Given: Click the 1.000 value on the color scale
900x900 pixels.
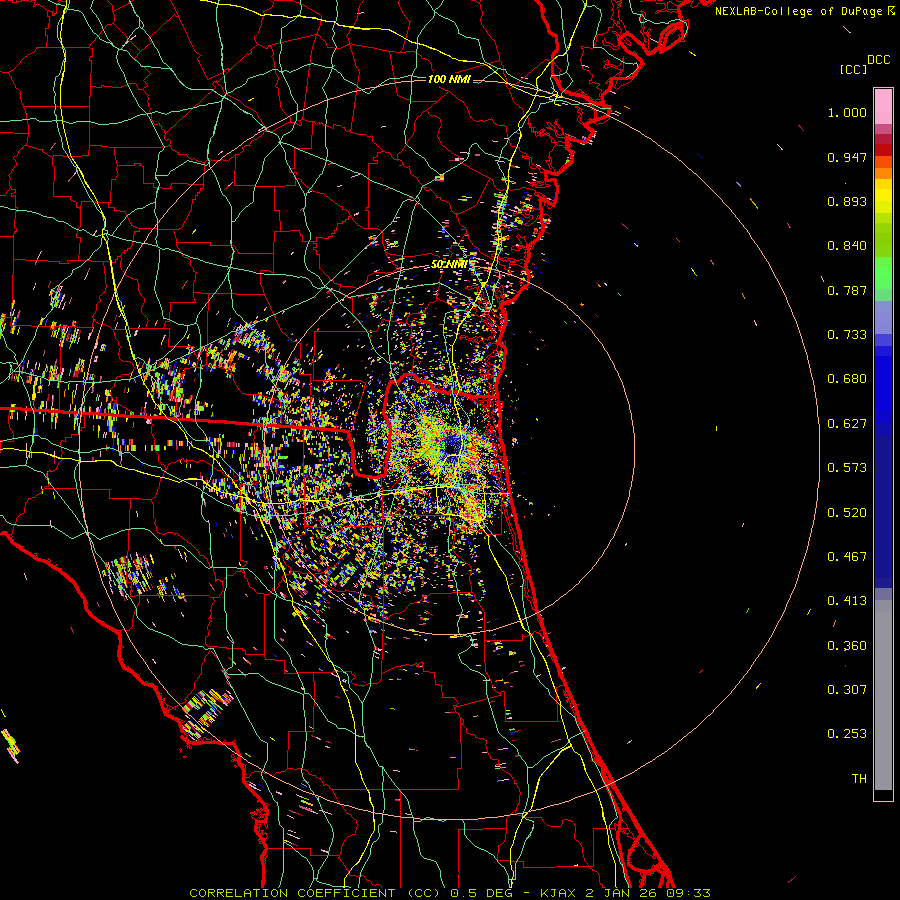Looking at the screenshot, I should [847, 112].
